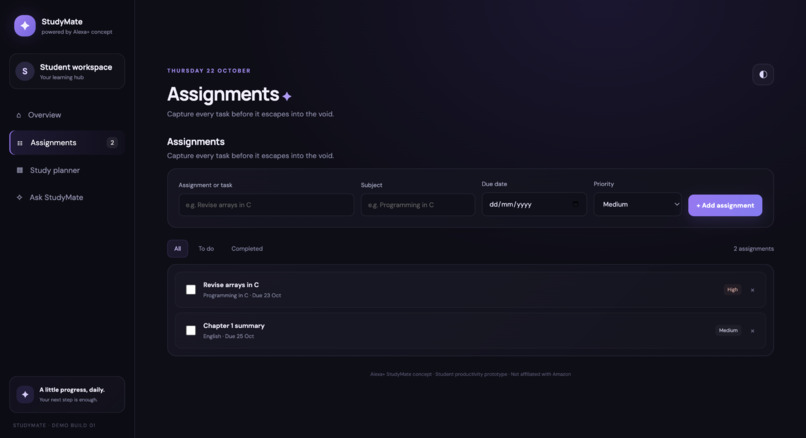Click the Add assignment button
The height and width of the screenshot is (438, 806).
click(x=725, y=205)
